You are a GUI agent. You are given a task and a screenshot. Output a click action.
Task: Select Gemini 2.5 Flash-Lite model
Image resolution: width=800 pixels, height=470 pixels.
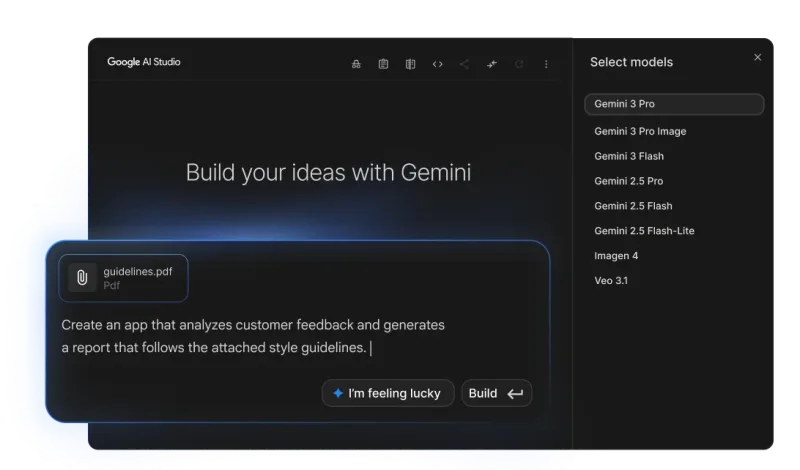(x=644, y=231)
